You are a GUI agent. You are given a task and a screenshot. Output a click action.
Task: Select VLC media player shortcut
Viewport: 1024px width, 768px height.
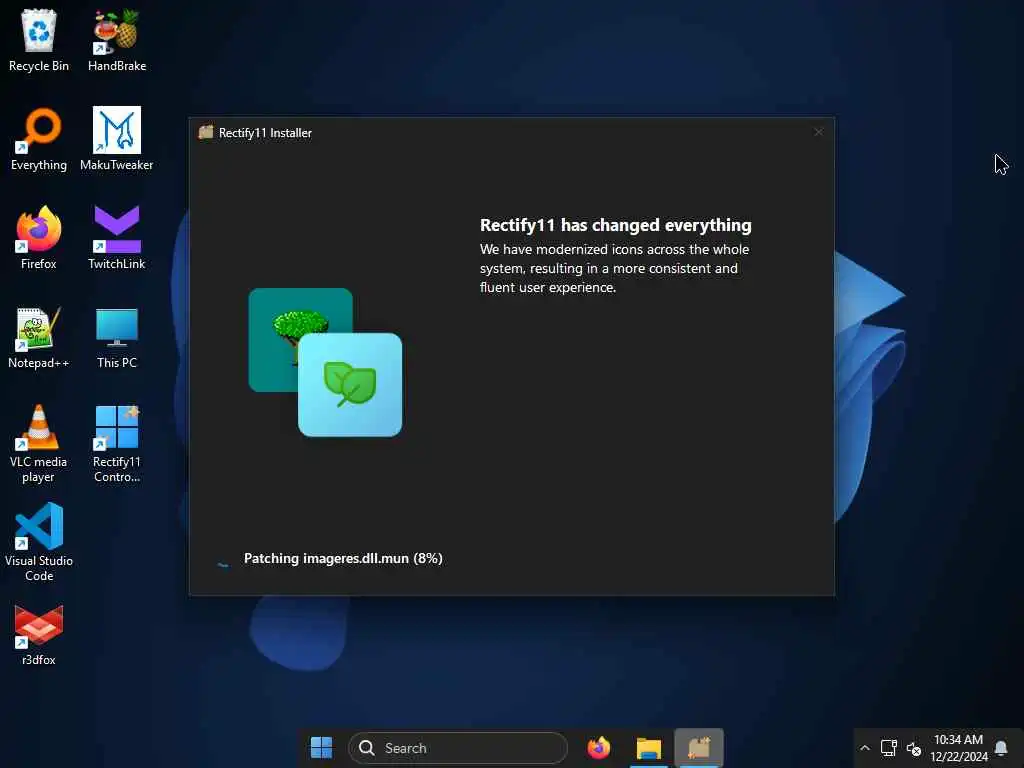[x=39, y=444]
